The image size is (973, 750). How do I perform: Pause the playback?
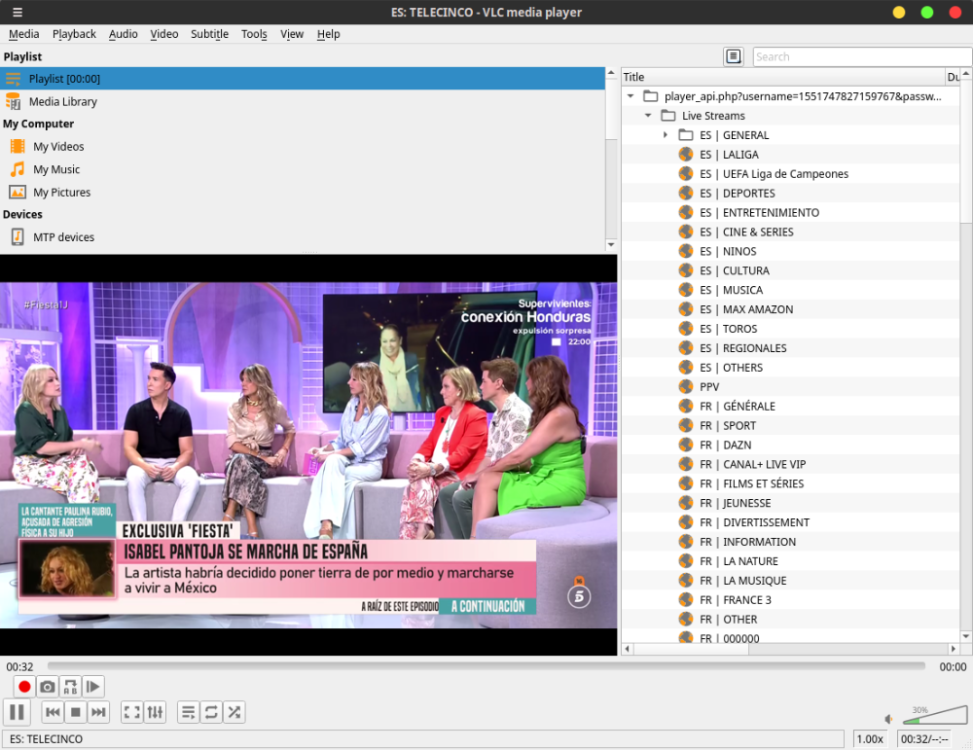17,712
